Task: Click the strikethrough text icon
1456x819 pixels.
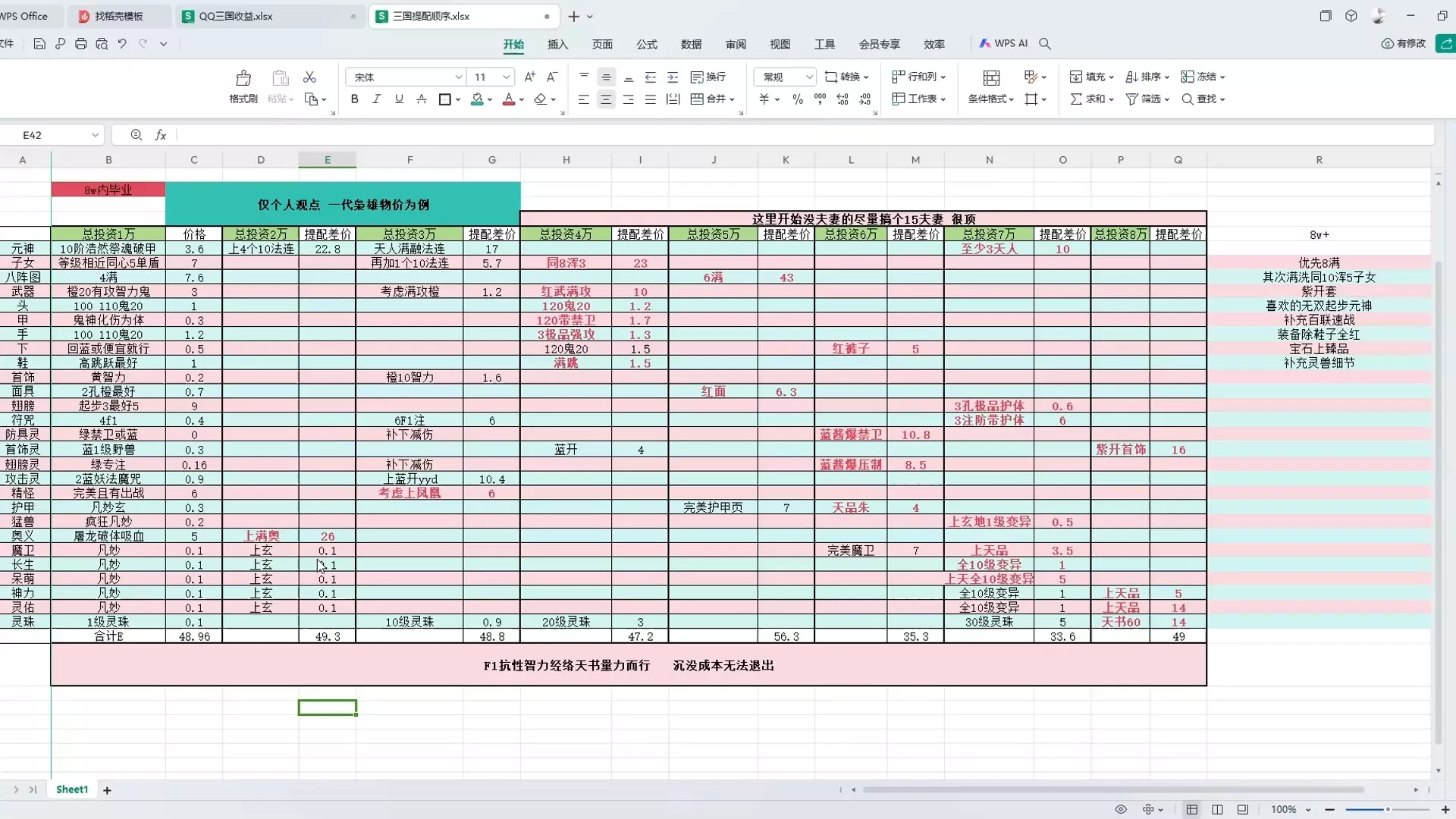Action: (422, 99)
